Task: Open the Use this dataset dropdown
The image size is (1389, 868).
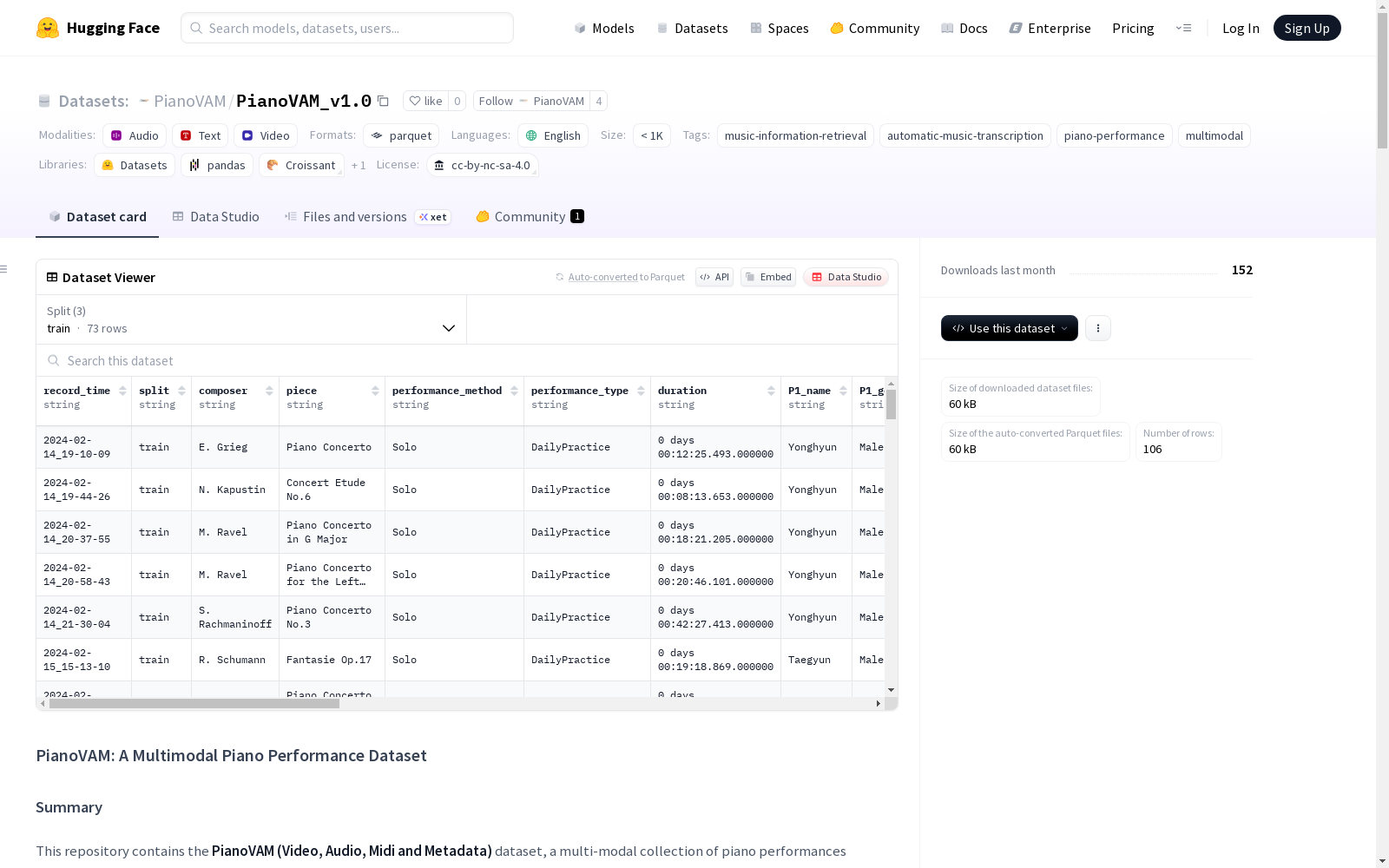Action: pyautogui.click(x=1010, y=328)
